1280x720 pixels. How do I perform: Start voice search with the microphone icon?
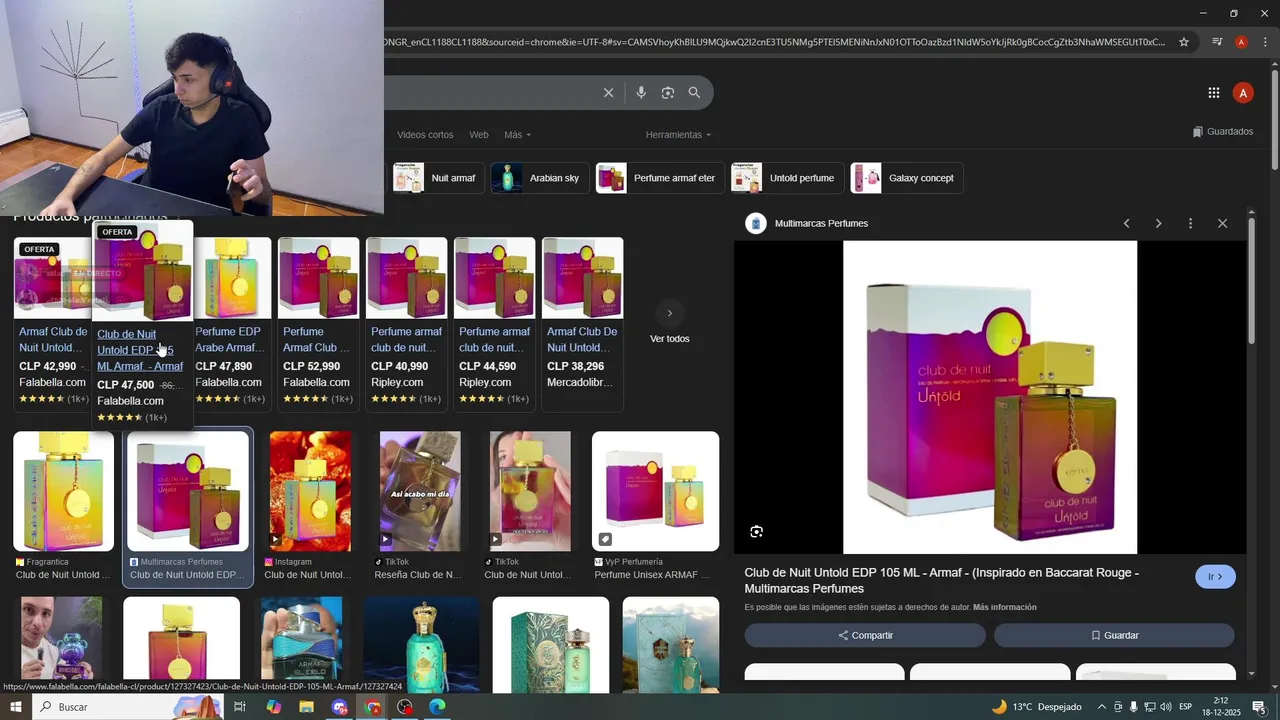[641, 93]
